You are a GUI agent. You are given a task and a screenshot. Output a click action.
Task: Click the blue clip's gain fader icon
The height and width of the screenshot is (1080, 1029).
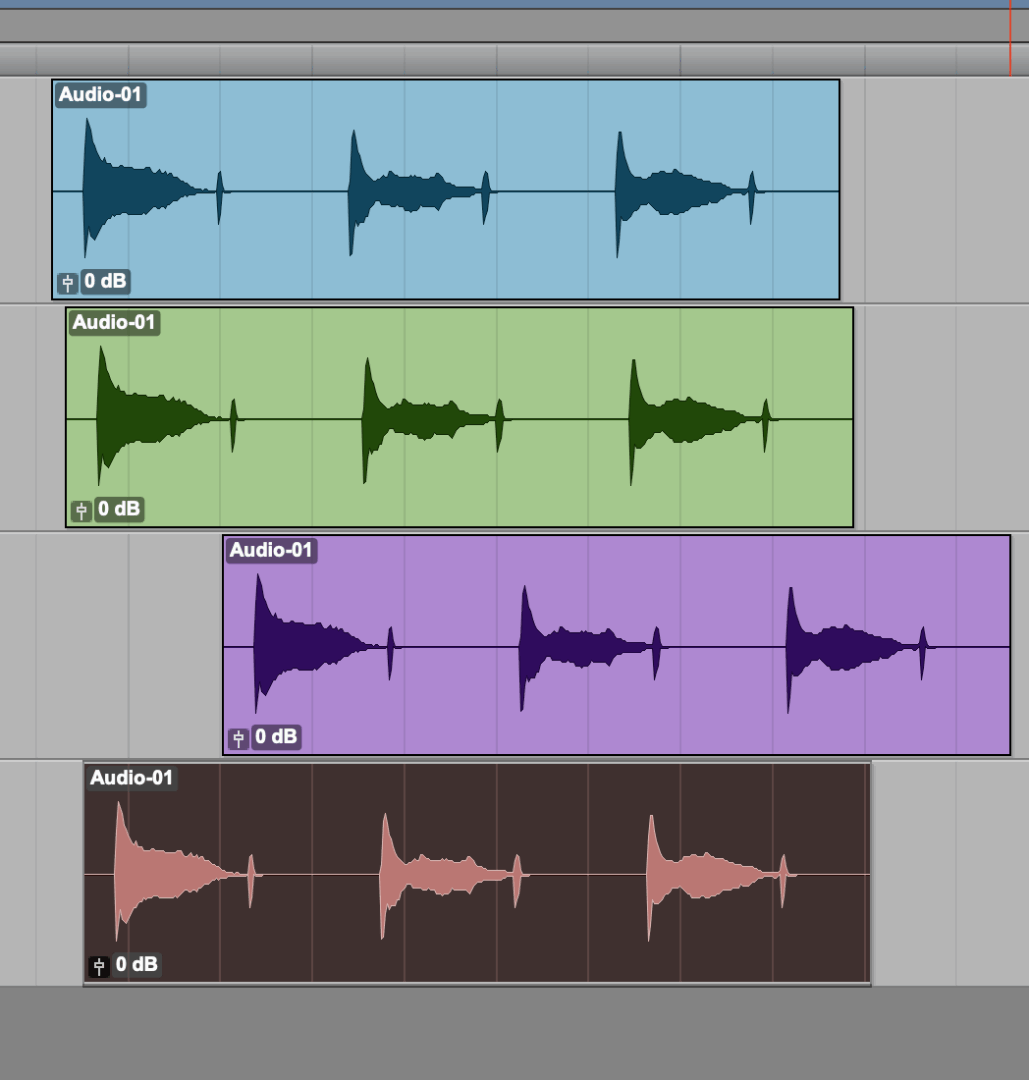(67, 282)
